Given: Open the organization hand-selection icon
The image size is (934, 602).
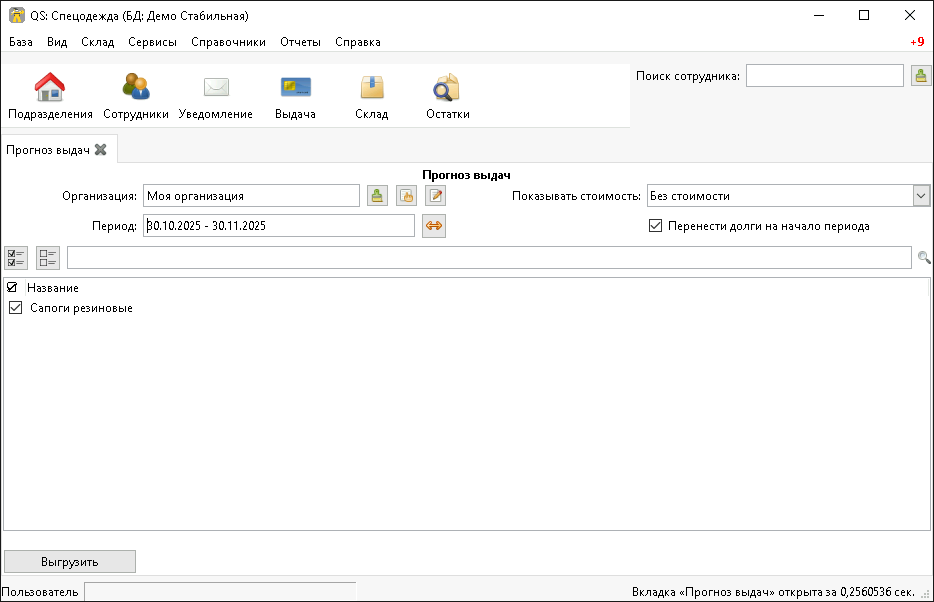Looking at the screenshot, I should pyautogui.click(x=406, y=195).
